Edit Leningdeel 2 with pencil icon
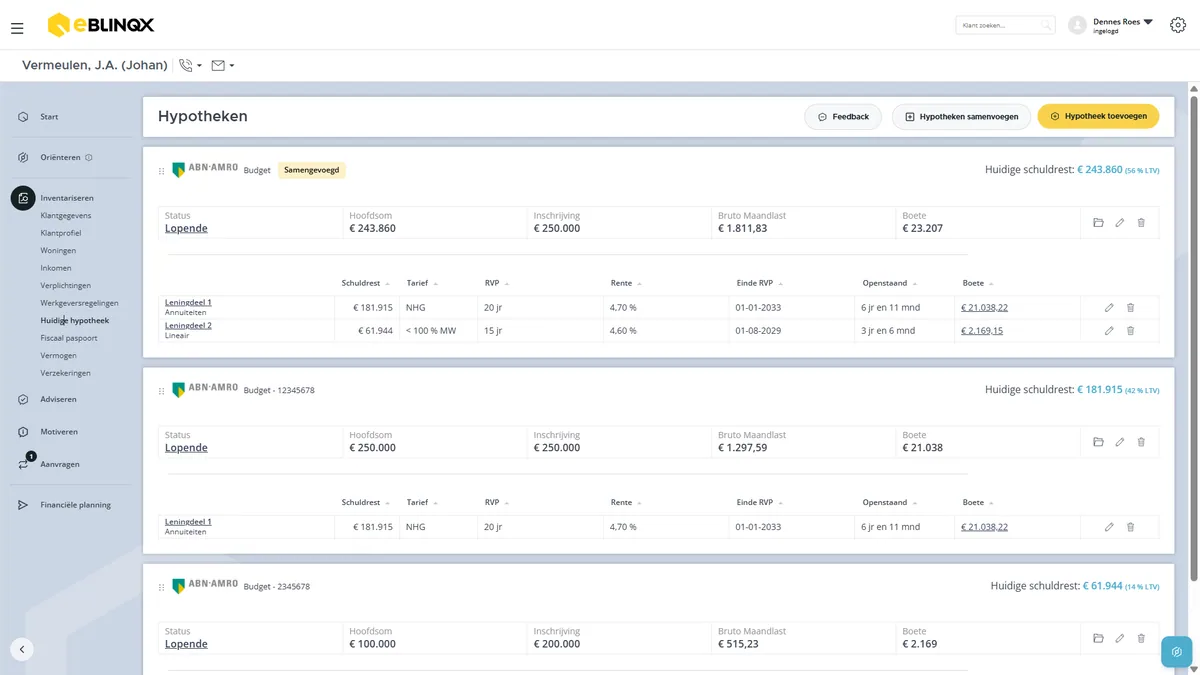 [1109, 331]
